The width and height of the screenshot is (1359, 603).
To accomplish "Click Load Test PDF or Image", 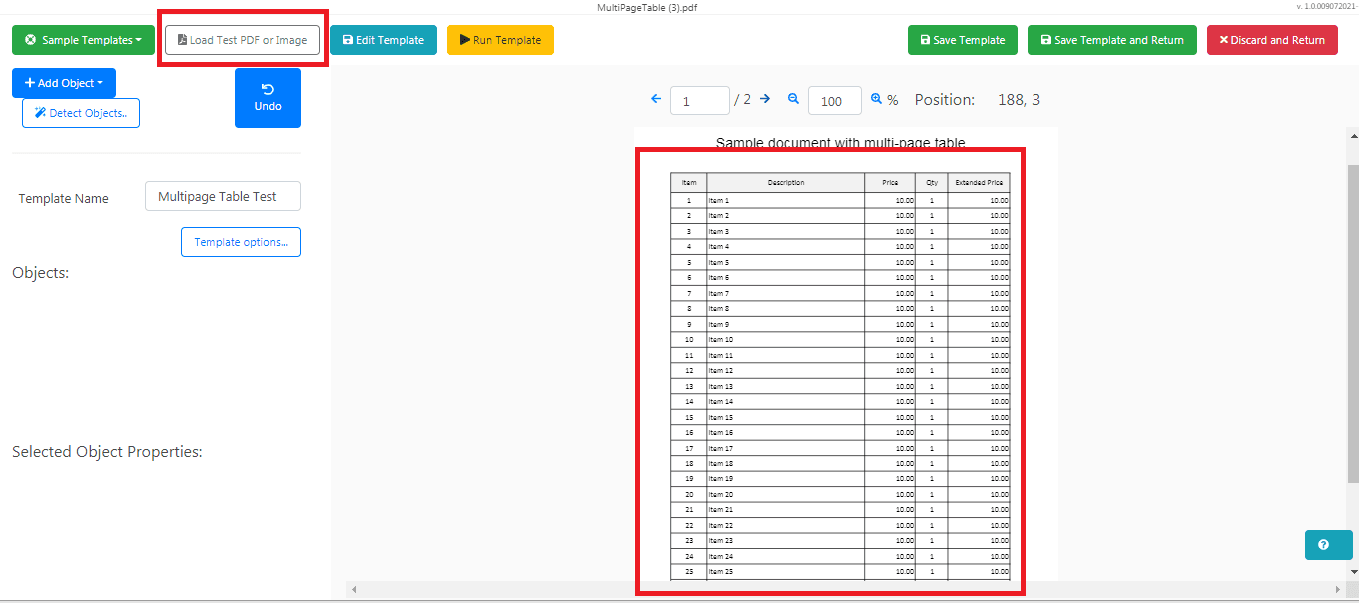I will (x=242, y=40).
